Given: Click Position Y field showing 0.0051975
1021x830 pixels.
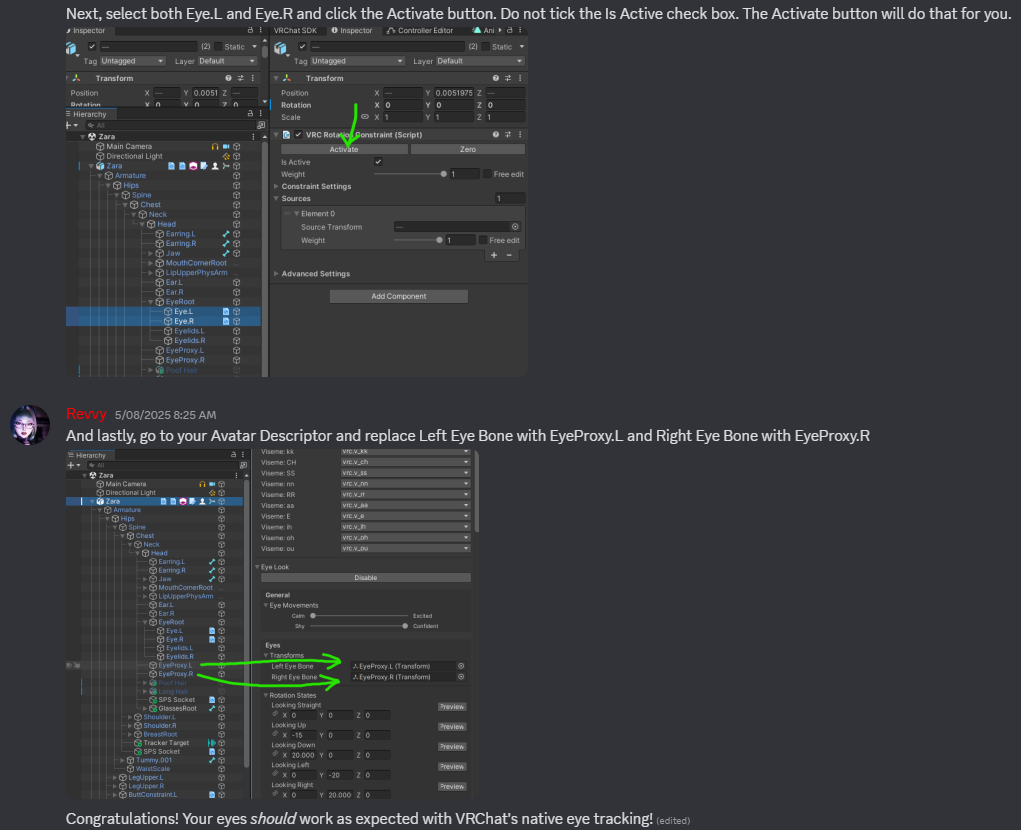Looking at the screenshot, I should [x=454, y=92].
